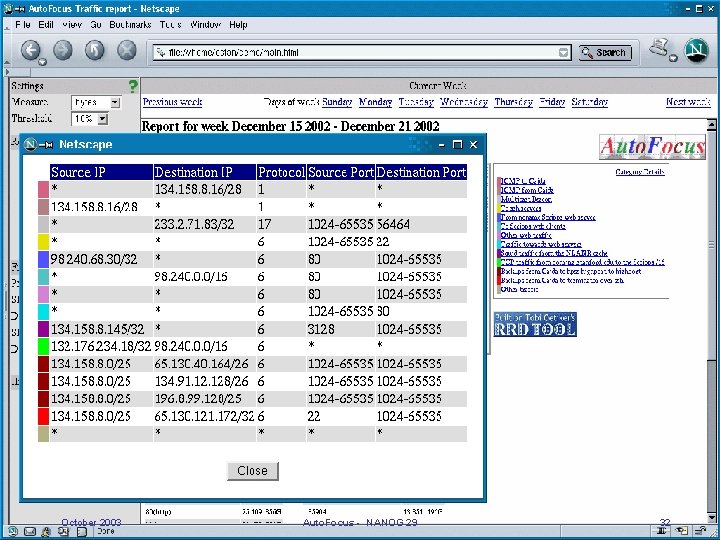Click the Destination Port column header
720x540 pixels.
click(422, 172)
